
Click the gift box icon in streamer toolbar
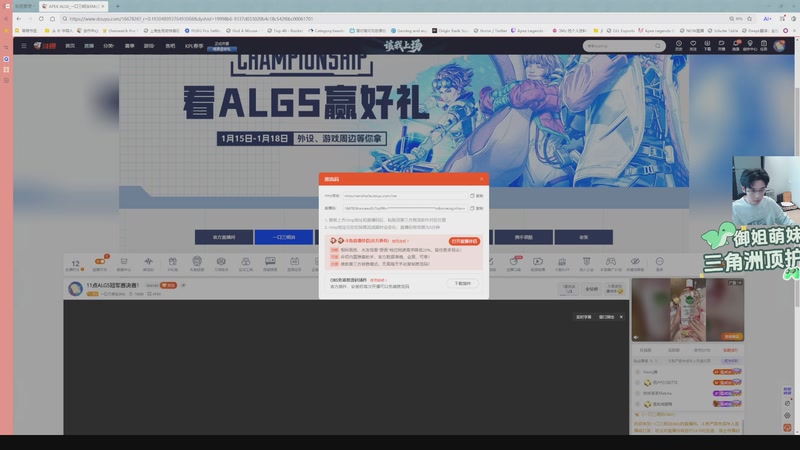172,262
